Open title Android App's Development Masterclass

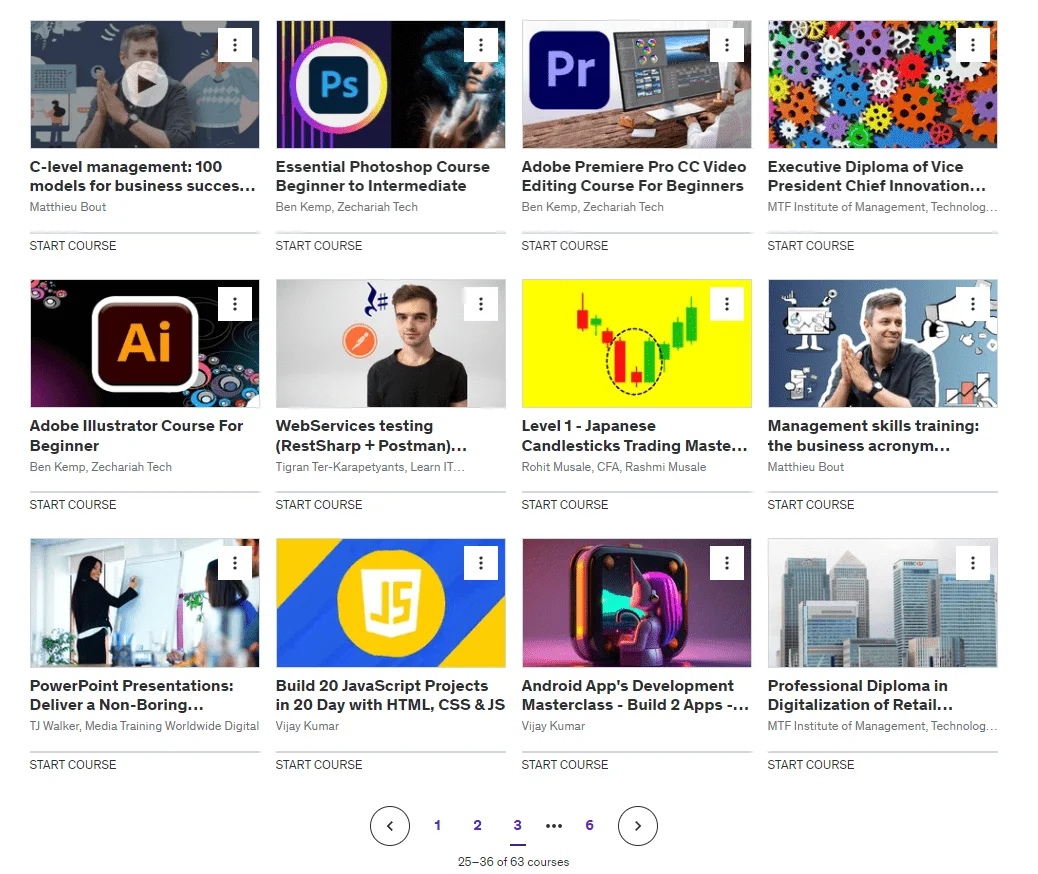[636, 695]
